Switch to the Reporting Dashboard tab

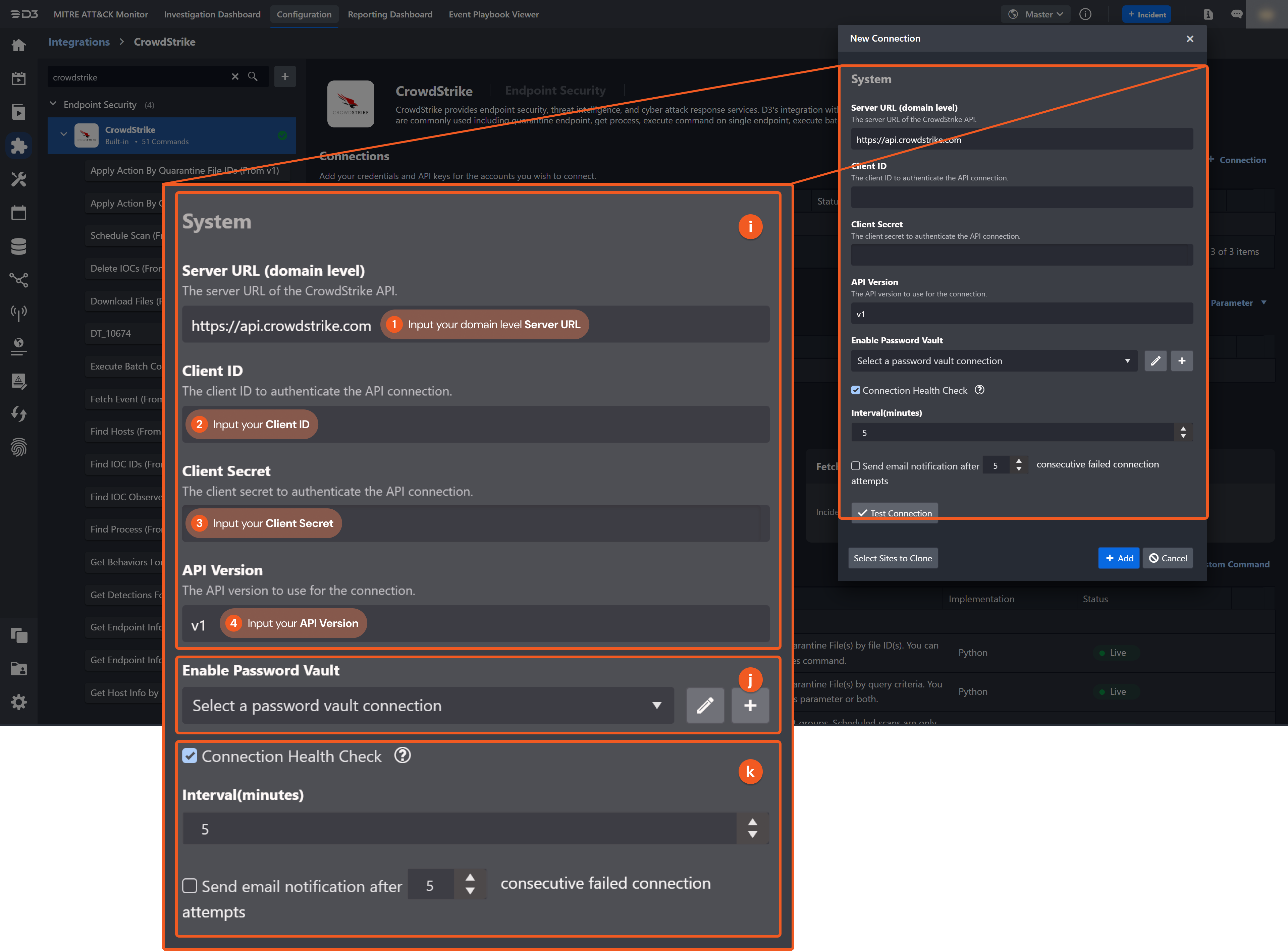coord(390,14)
